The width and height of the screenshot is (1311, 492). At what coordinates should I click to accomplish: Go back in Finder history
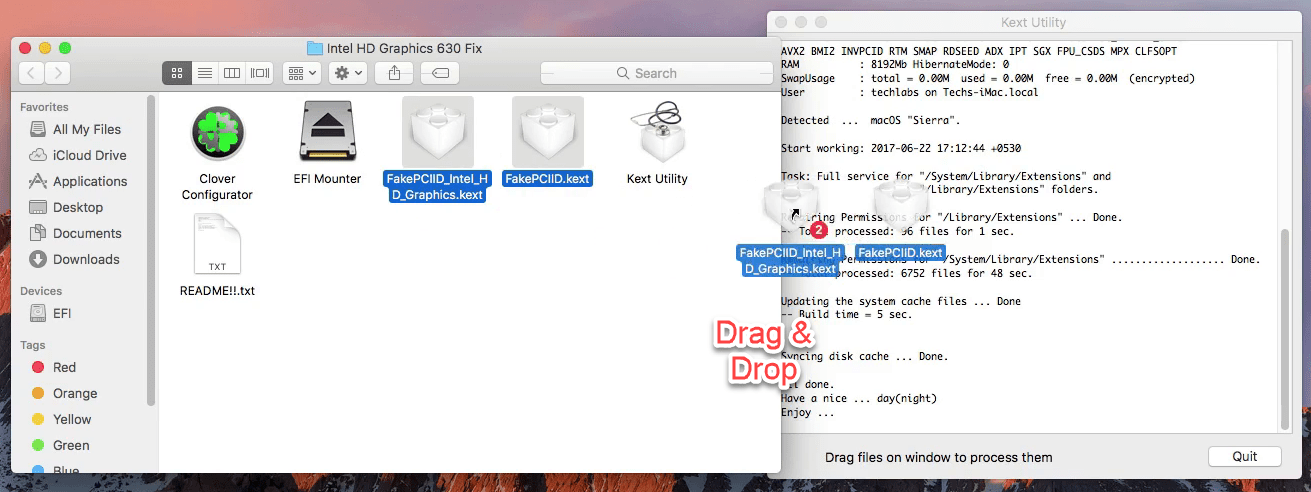coord(32,73)
